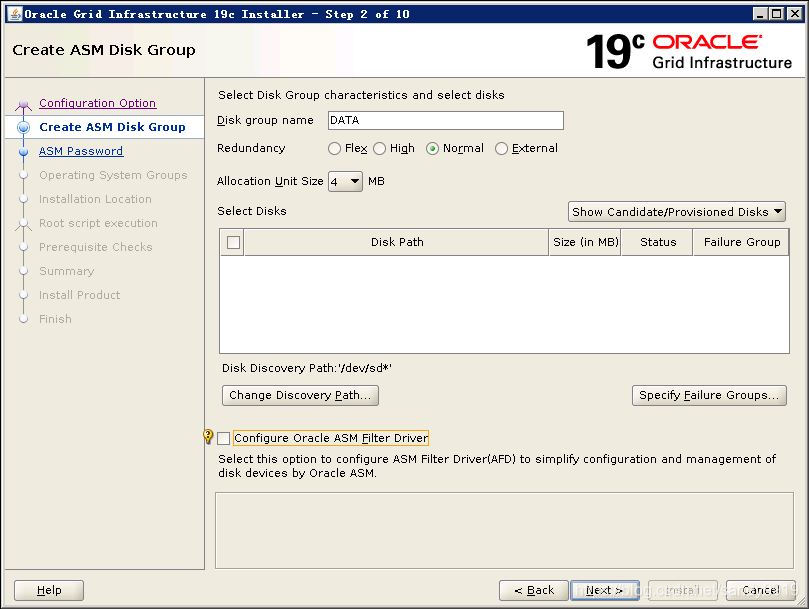Click the Java installer icon in title bar
This screenshot has height=609, width=809.
[x=15, y=14]
